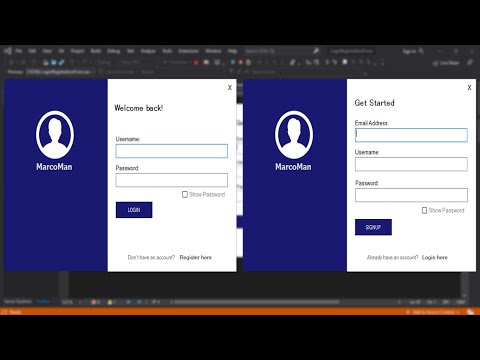Close the Welcome back login form
This screenshot has width=480, height=360.
[230, 87]
